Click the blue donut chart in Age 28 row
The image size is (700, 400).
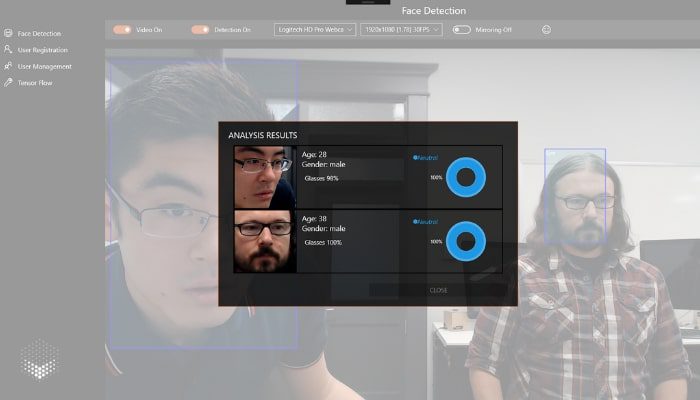click(465, 178)
